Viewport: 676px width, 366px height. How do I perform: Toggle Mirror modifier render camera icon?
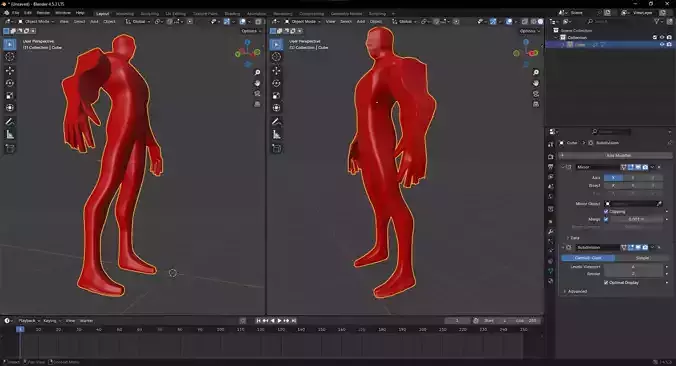(x=645, y=167)
